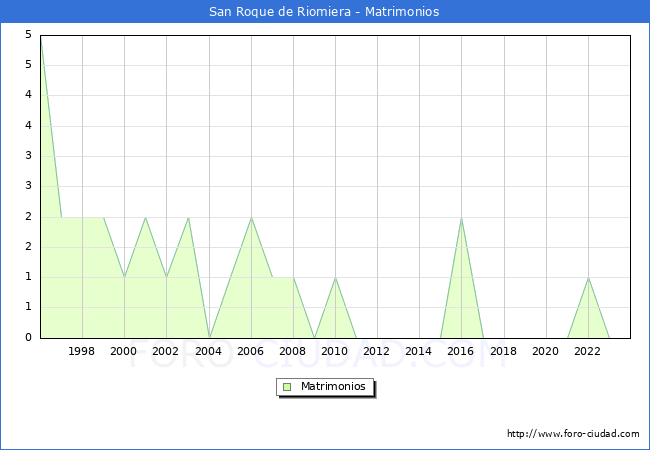Click the 2016 data peak on chart

point(461,218)
